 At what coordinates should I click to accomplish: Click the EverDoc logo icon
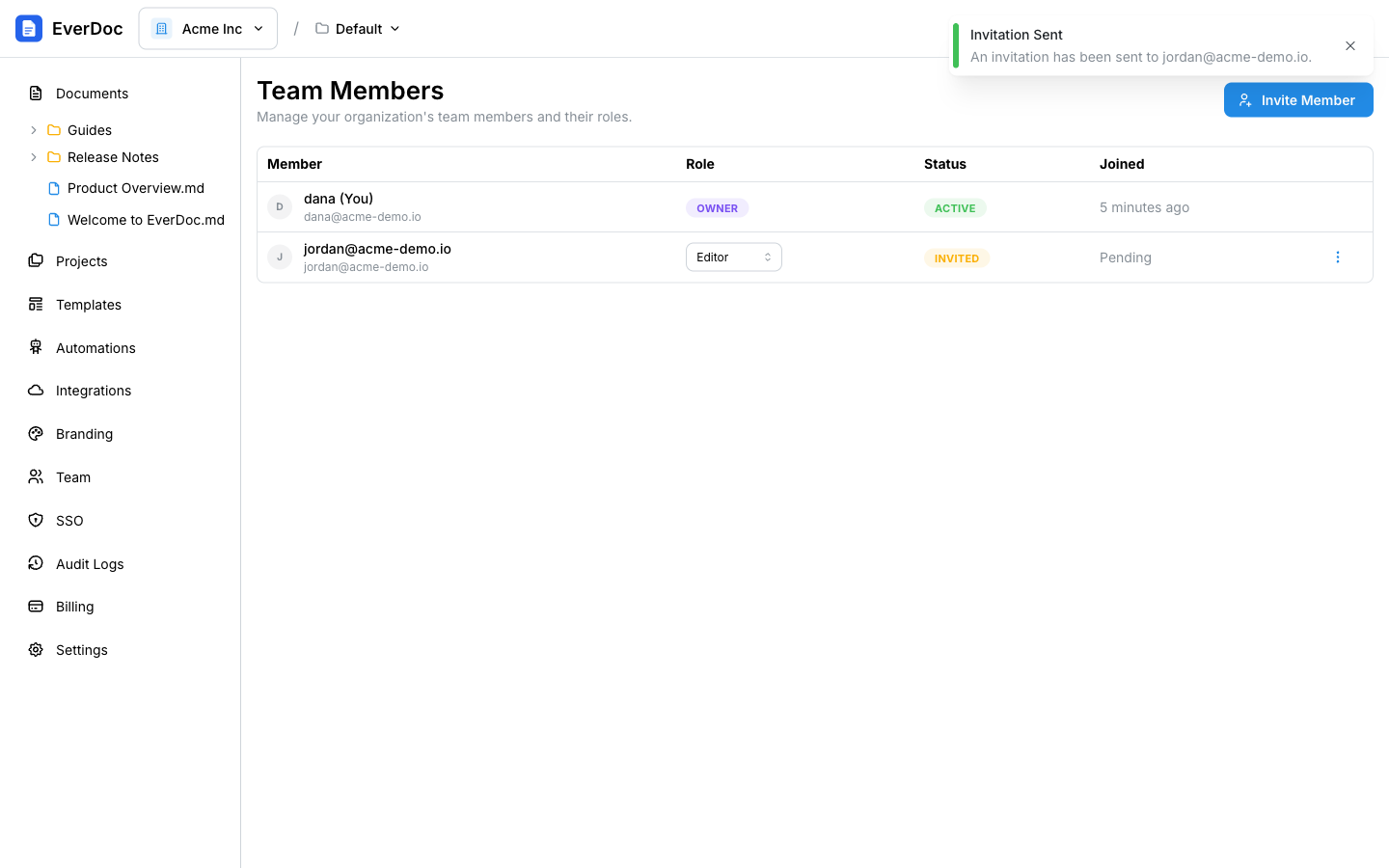[x=29, y=29]
